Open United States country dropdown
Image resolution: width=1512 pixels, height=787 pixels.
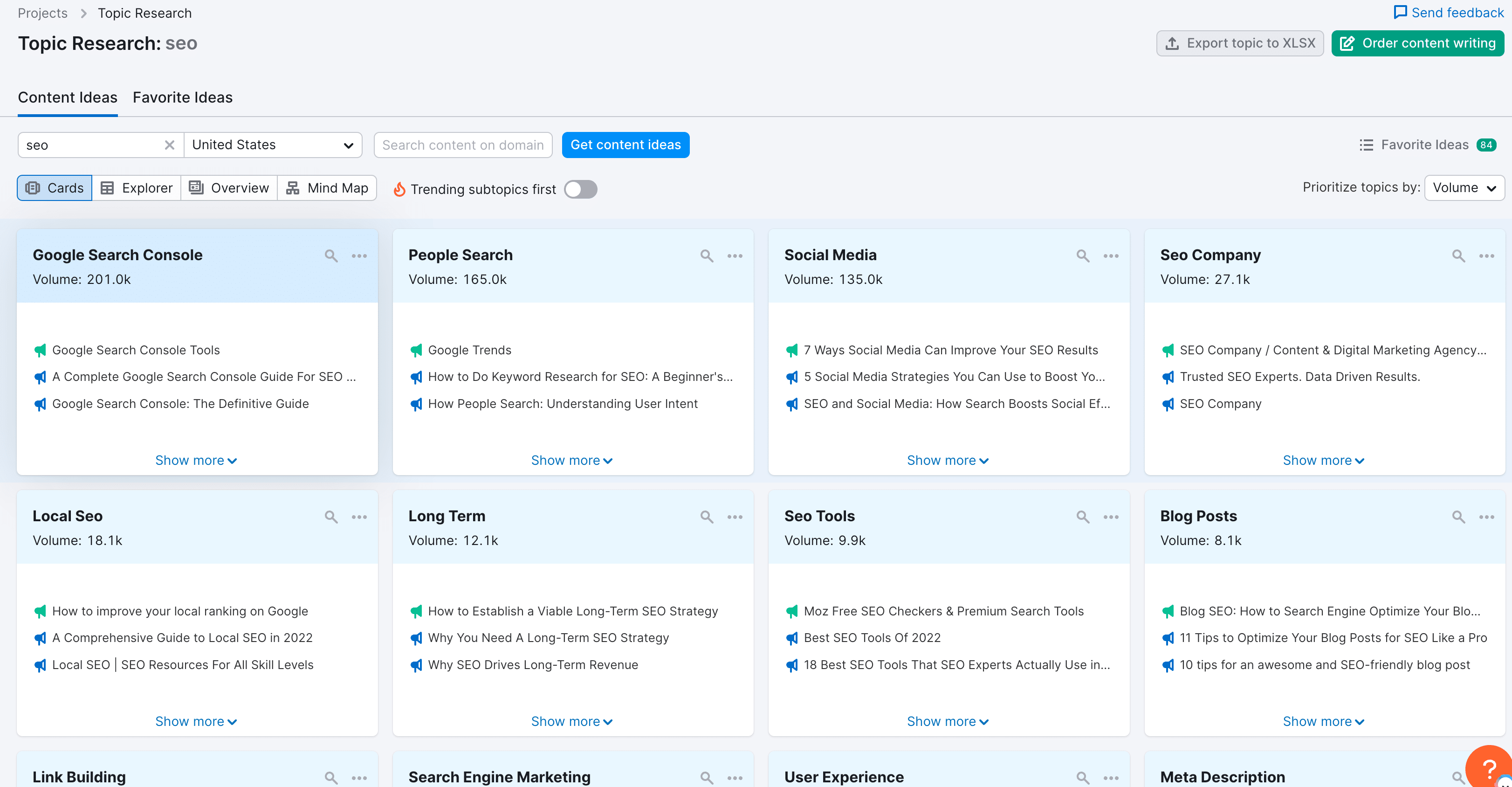[273, 145]
